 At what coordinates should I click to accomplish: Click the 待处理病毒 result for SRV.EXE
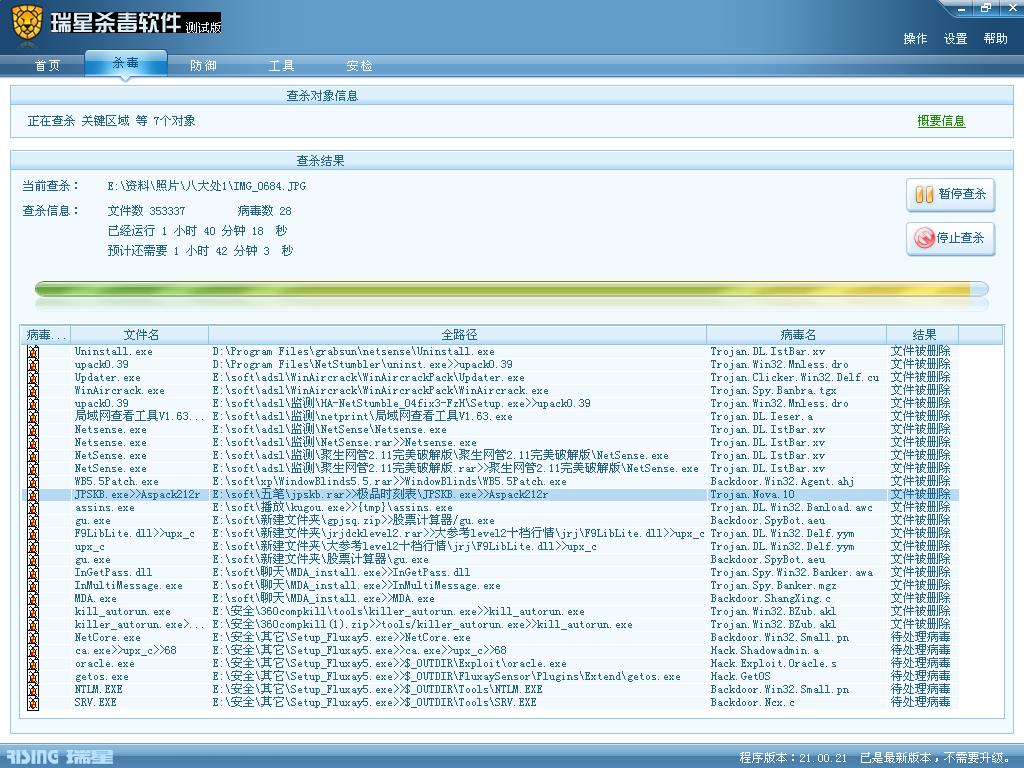click(x=920, y=702)
